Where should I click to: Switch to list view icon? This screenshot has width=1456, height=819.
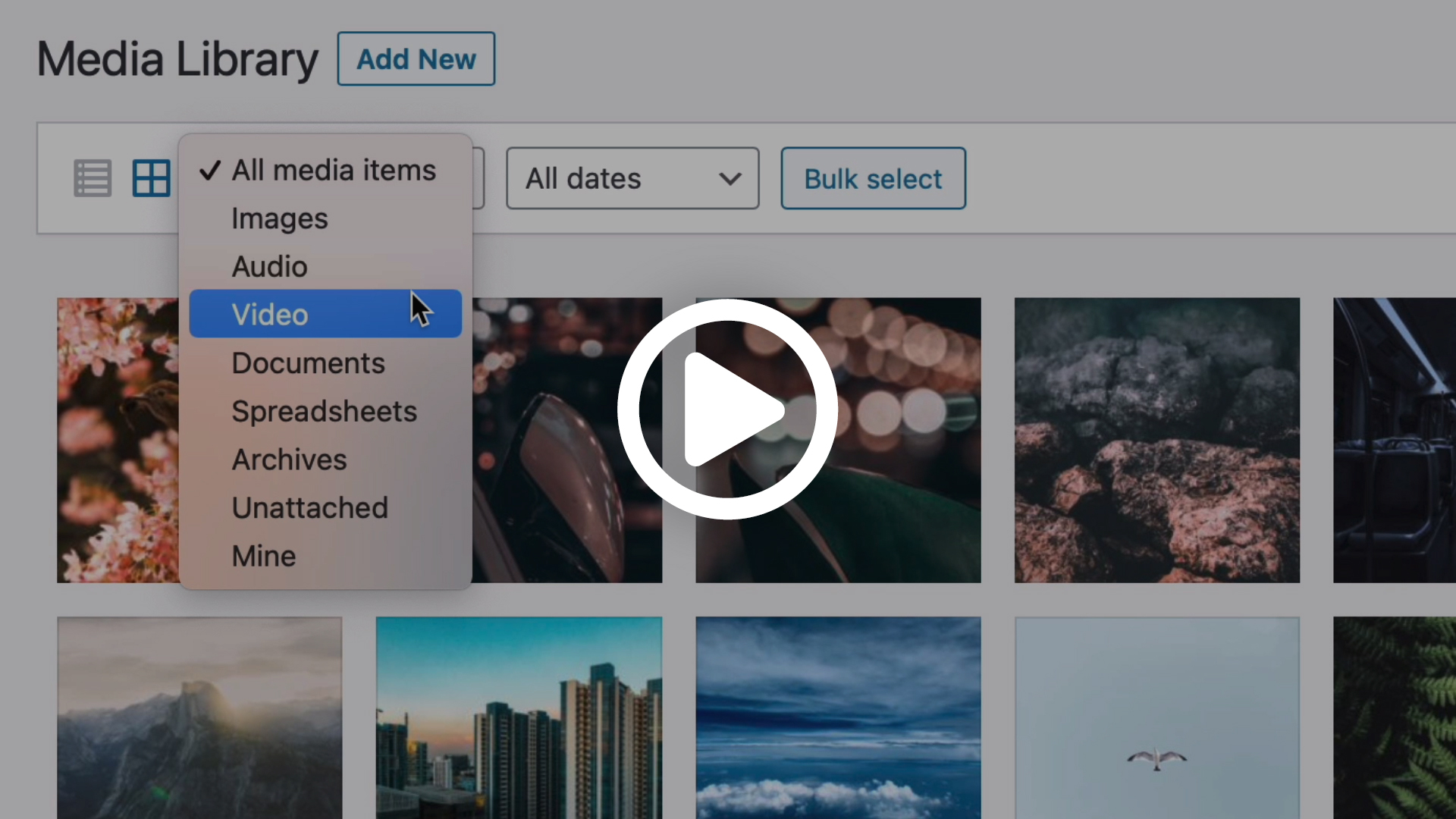93,178
